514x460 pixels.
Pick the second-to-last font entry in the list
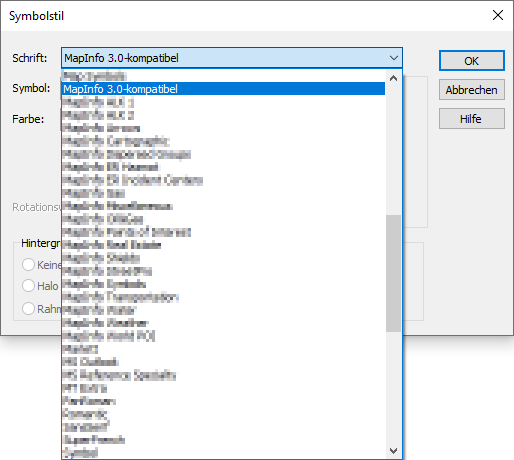click(x=224, y=440)
